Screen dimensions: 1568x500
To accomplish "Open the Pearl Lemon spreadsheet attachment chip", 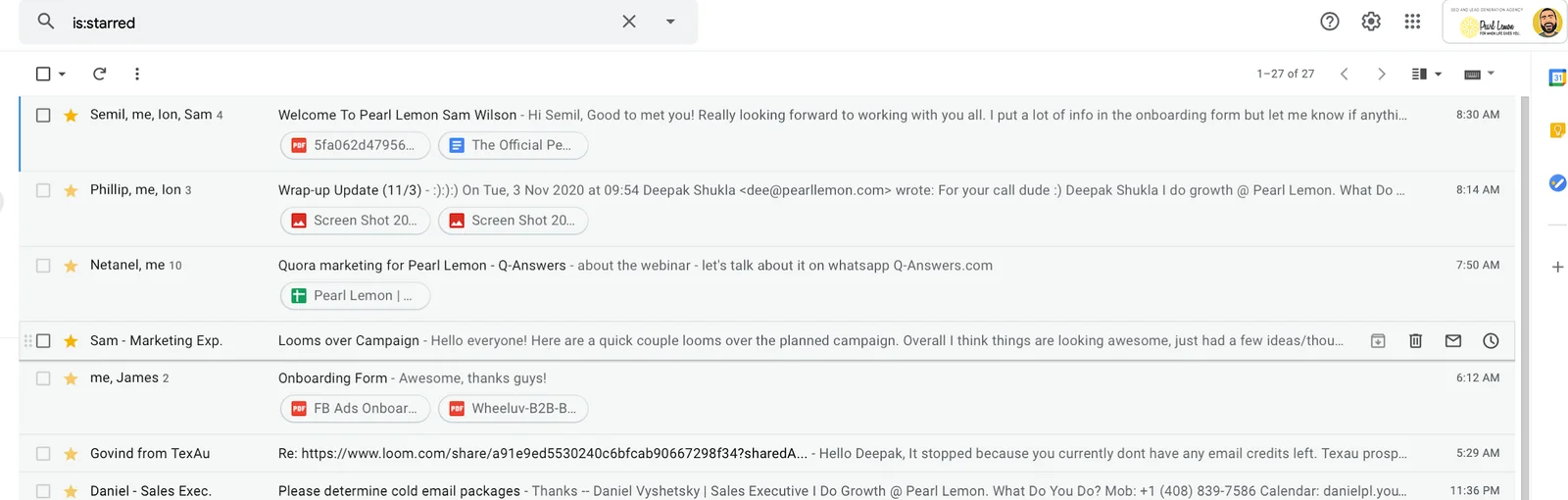I will 356,296.
